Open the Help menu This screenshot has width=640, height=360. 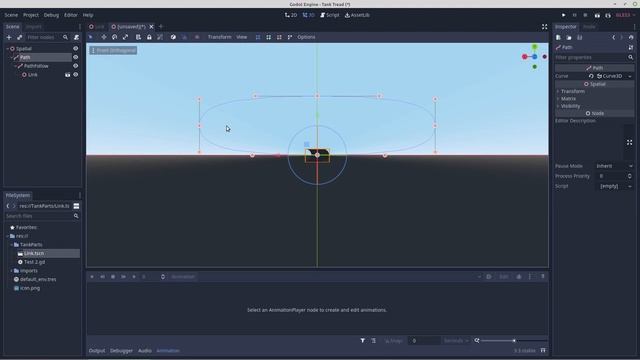(88, 15)
